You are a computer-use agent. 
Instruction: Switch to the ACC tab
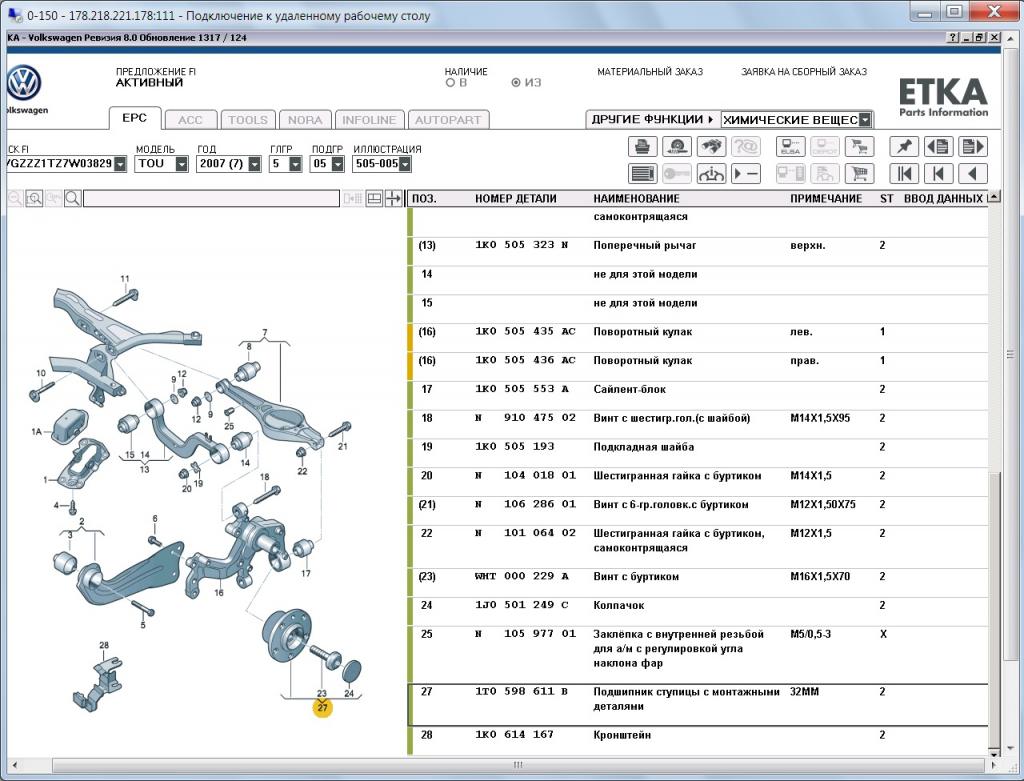point(190,120)
